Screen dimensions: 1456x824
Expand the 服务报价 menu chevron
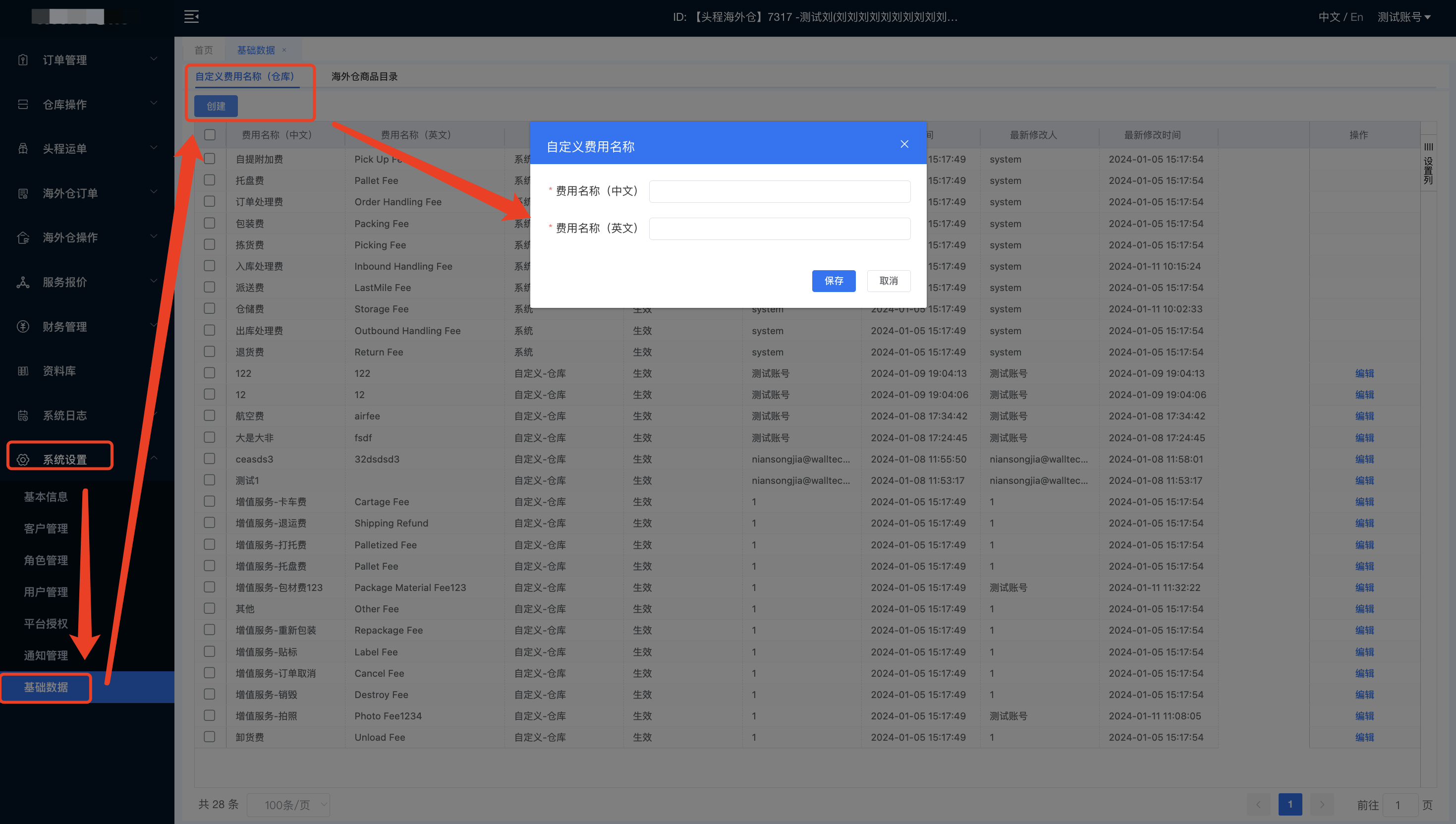(154, 281)
